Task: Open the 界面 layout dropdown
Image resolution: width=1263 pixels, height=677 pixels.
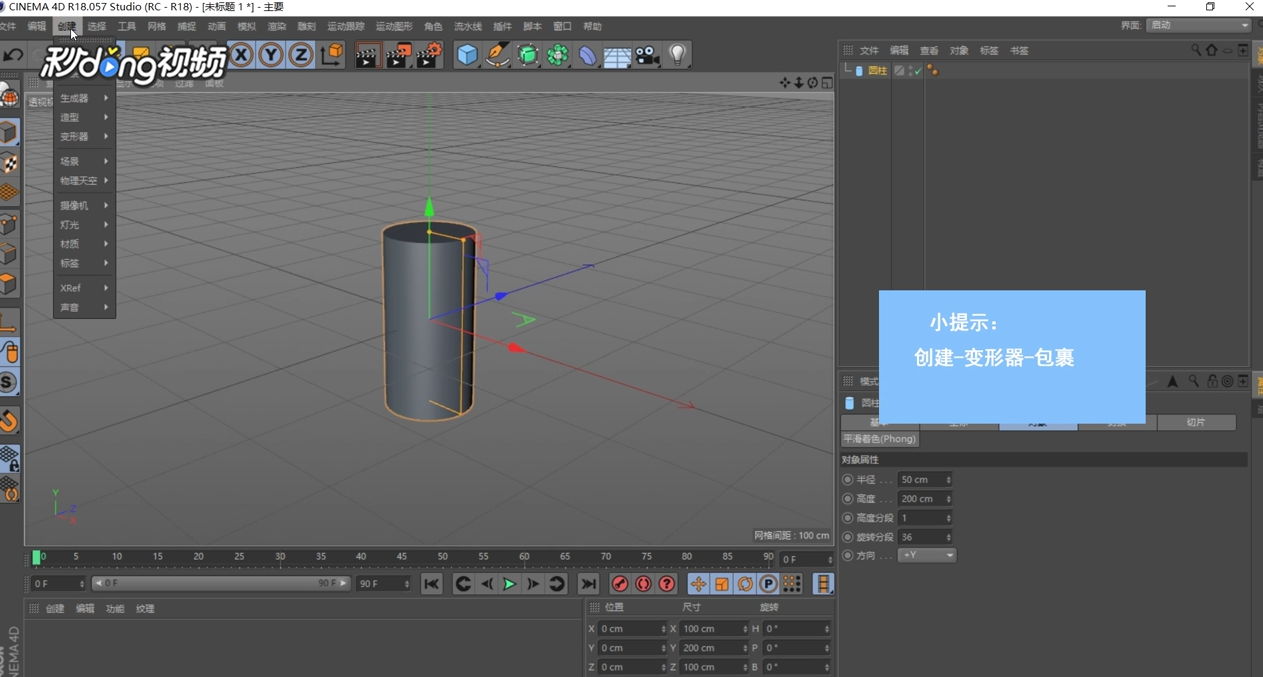Action: tap(1199, 25)
